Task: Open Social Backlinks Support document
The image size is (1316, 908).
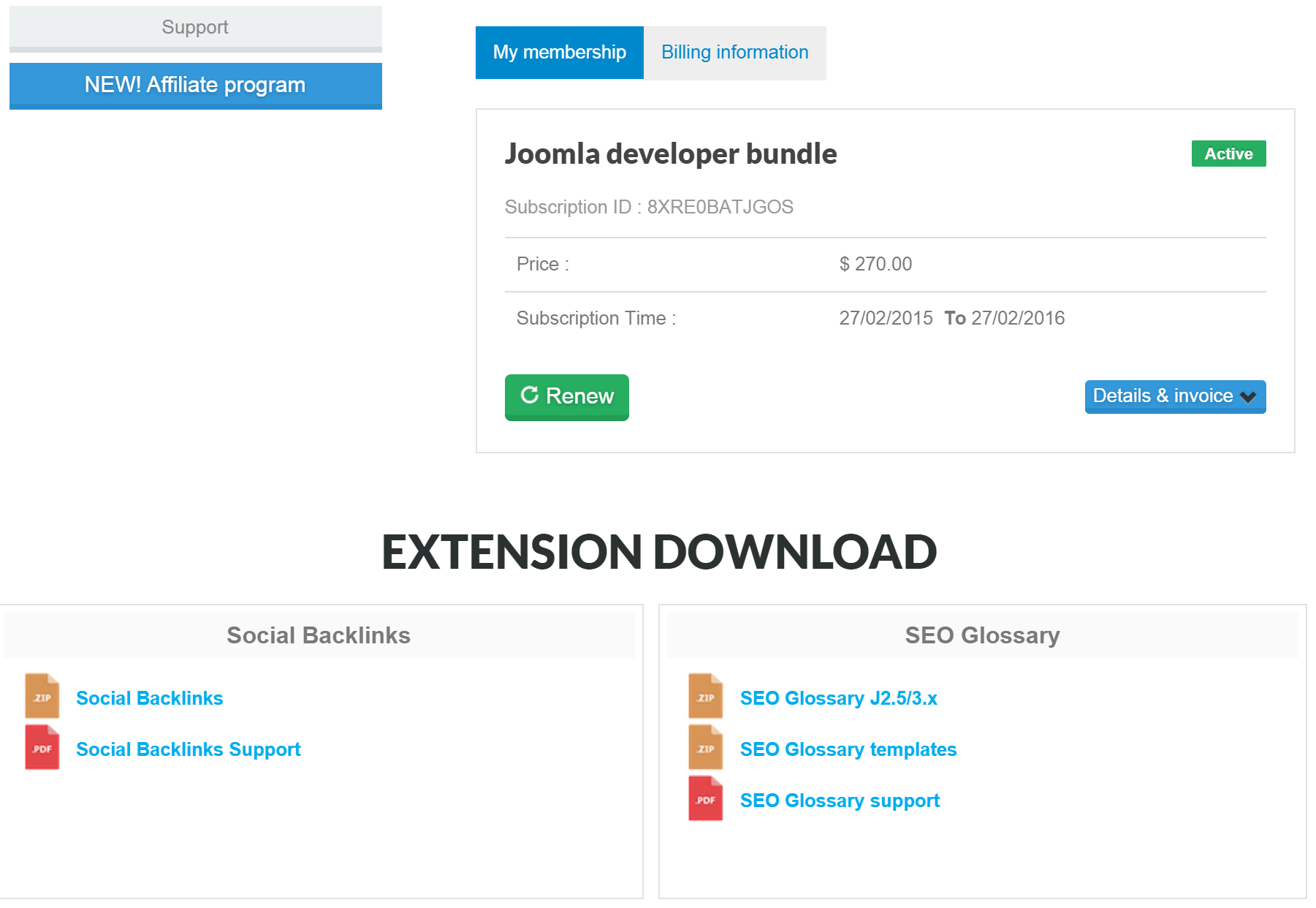Action: pos(188,749)
